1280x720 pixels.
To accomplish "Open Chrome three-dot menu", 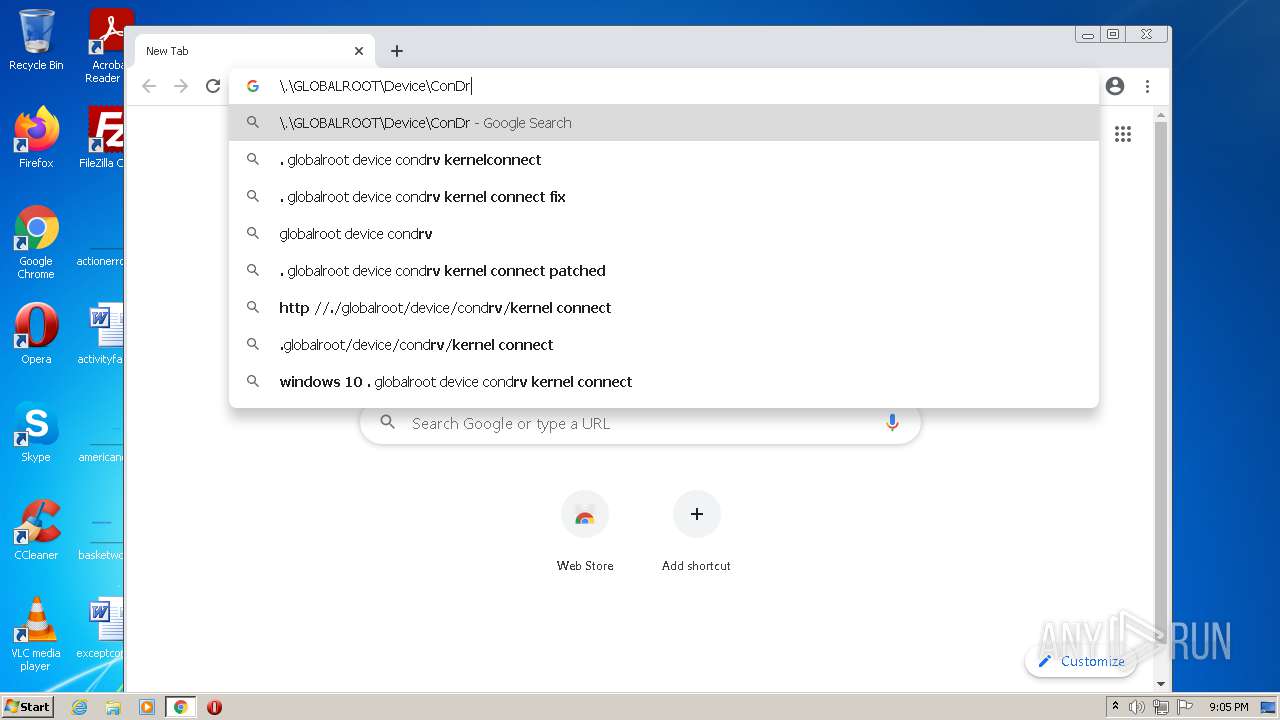I will click(x=1147, y=86).
